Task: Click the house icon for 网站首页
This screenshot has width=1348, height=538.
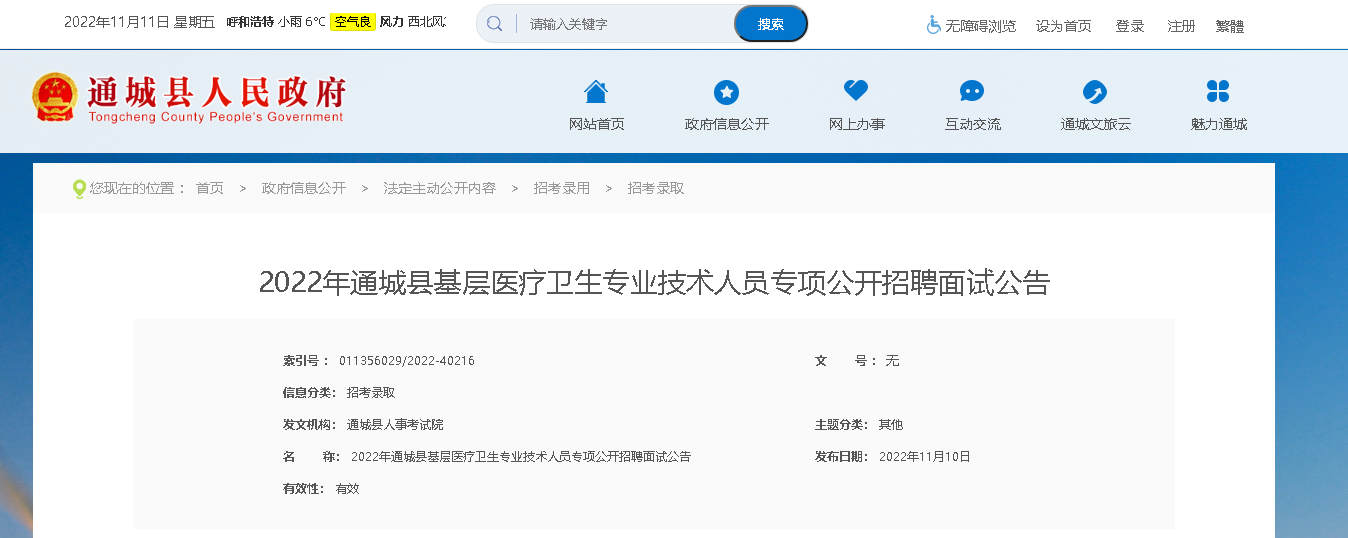Action: point(596,92)
